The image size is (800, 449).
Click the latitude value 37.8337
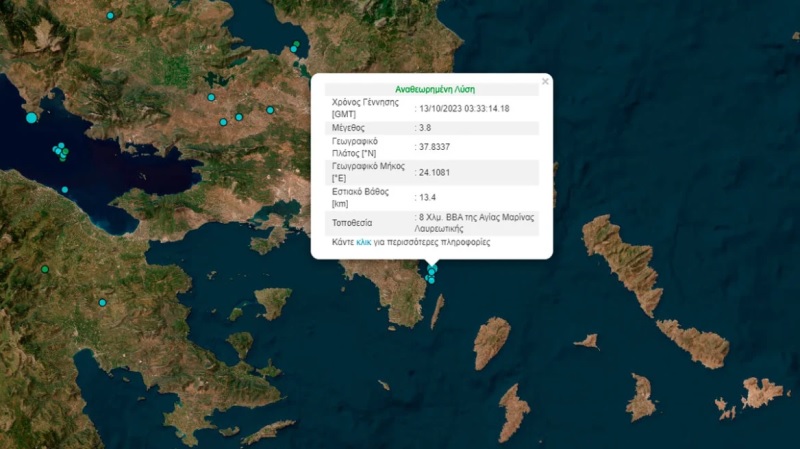point(434,149)
